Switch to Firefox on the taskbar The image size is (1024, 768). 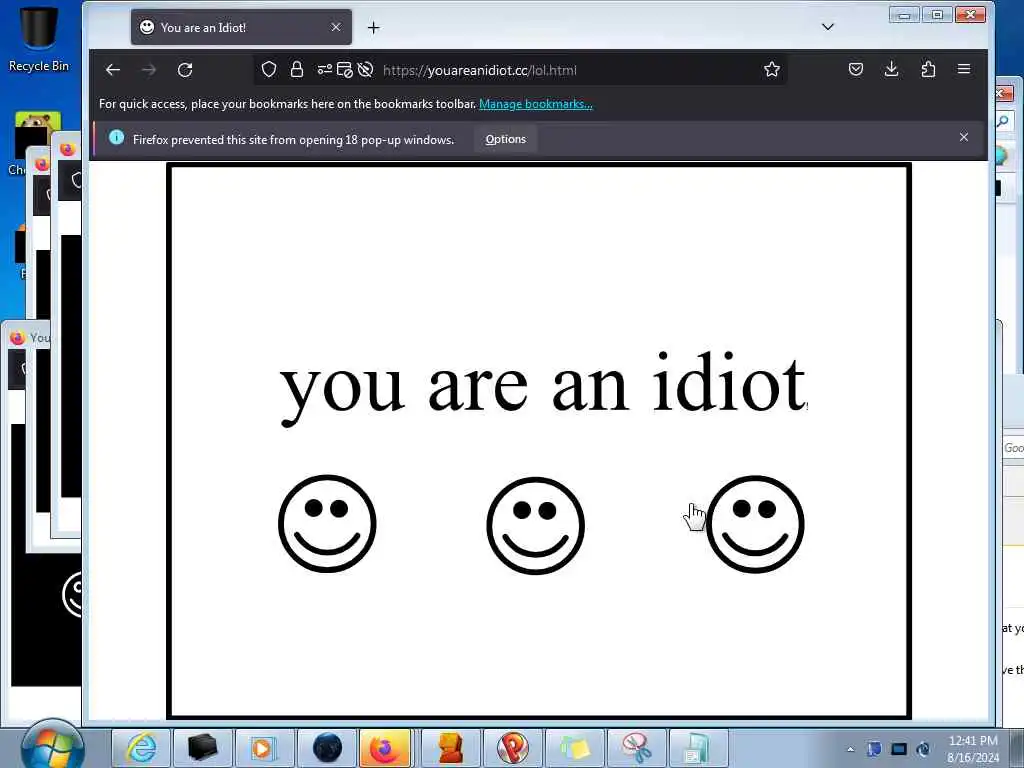(385, 748)
